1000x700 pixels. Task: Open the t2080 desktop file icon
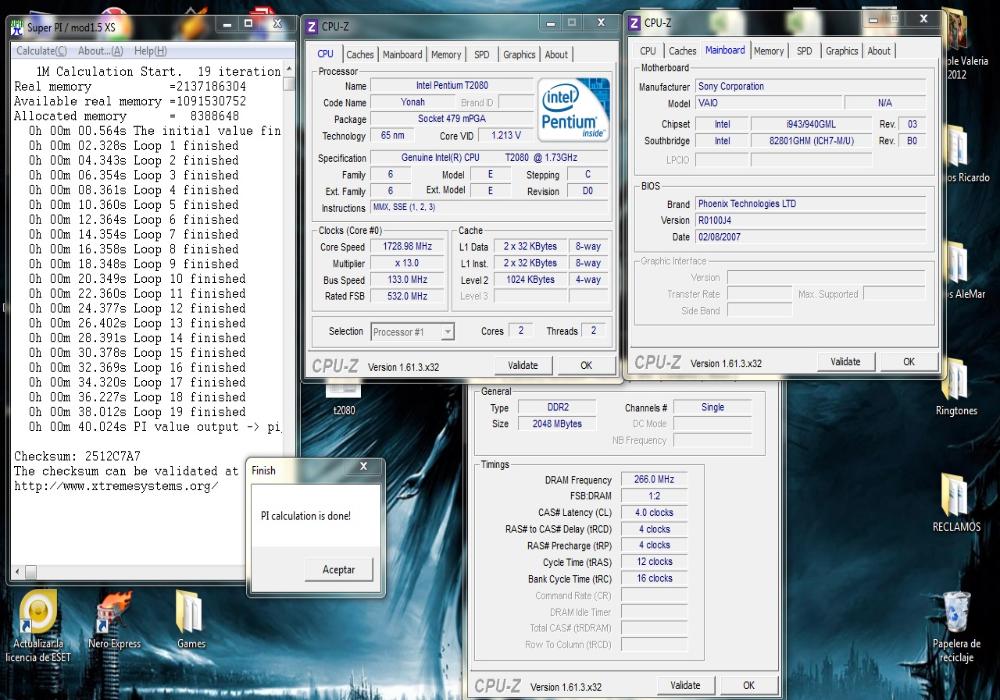click(344, 397)
